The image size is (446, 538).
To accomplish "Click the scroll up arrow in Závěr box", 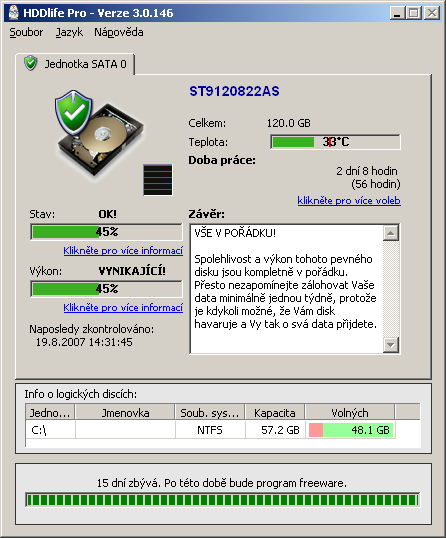I will tap(391, 233).
